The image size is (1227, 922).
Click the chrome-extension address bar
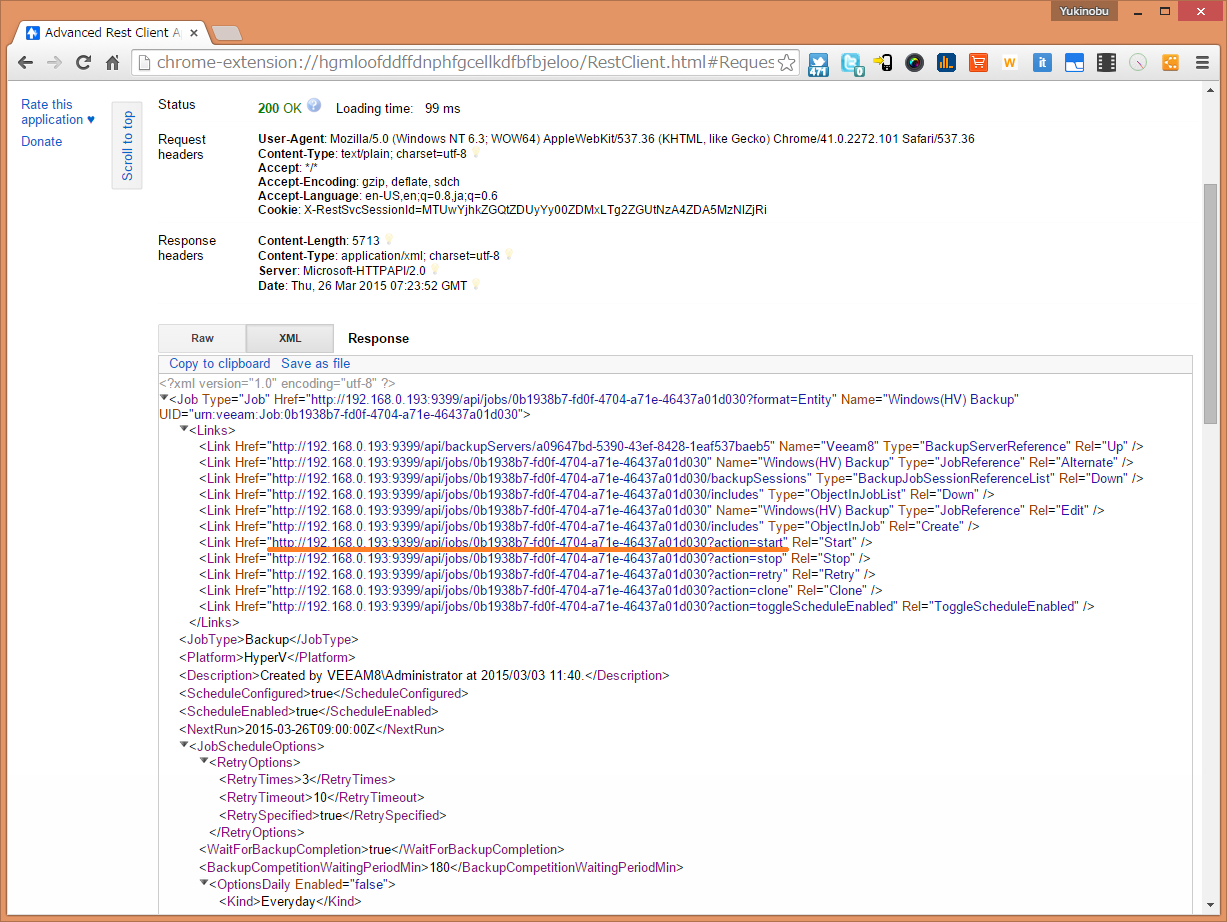click(x=465, y=63)
